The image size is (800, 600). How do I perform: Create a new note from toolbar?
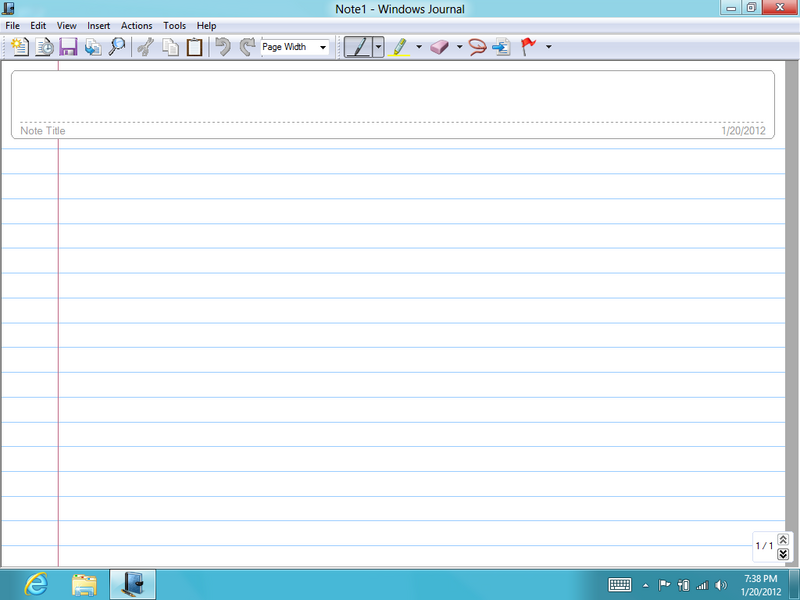(x=19, y=47)
